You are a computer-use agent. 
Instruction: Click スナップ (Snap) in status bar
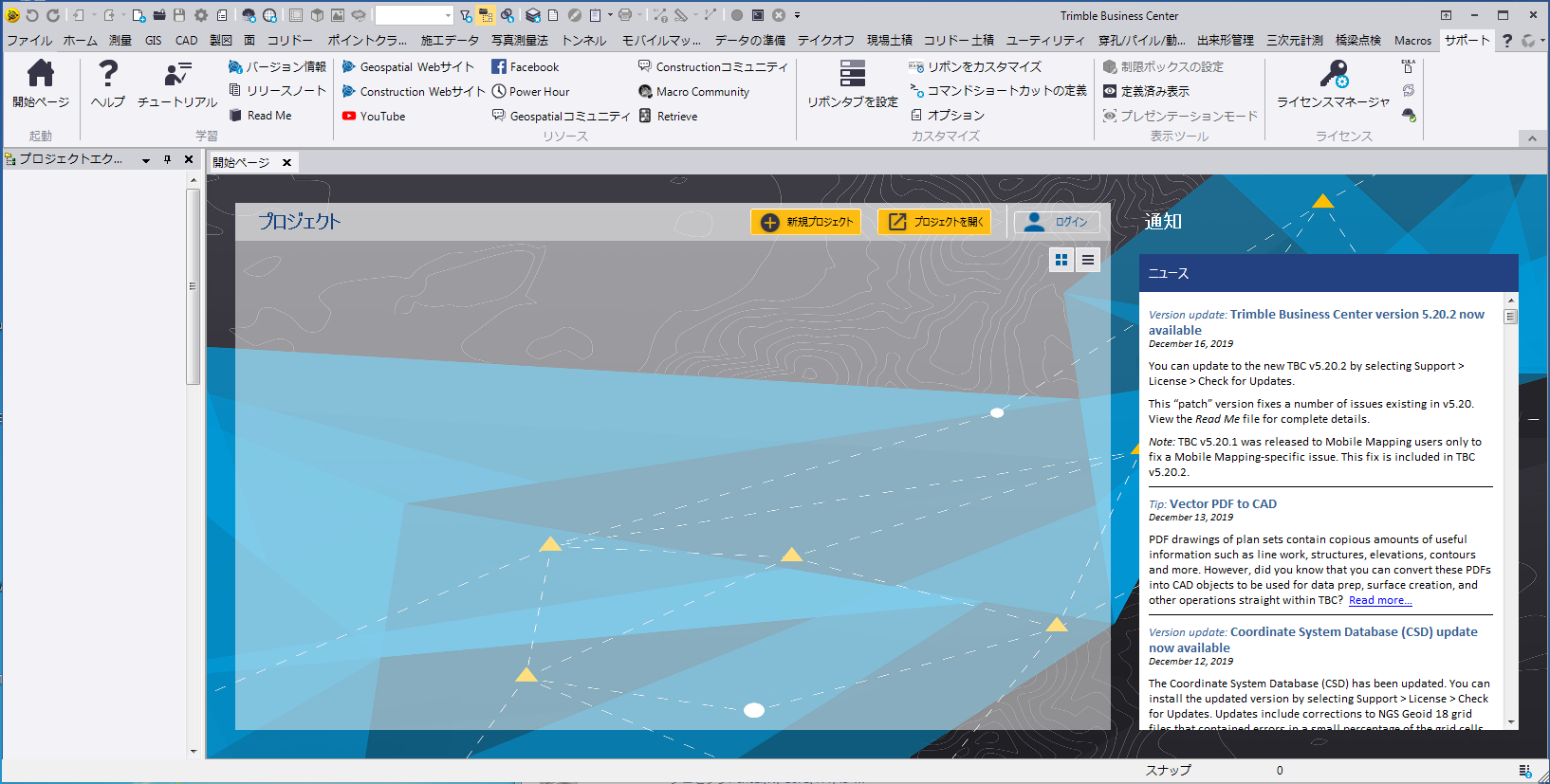tap(1168, 771)
